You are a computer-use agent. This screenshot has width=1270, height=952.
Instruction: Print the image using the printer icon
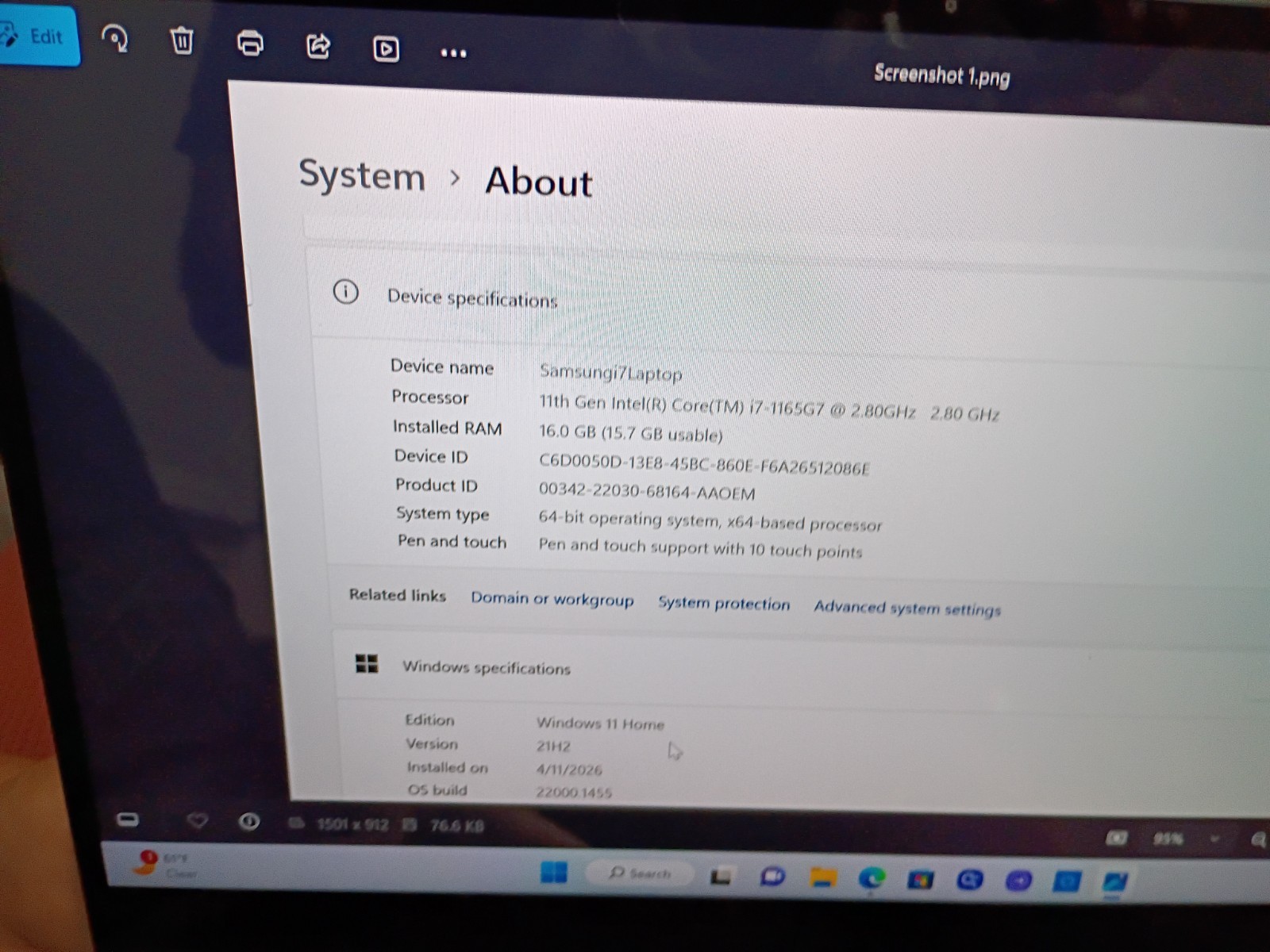pos(250,43)
